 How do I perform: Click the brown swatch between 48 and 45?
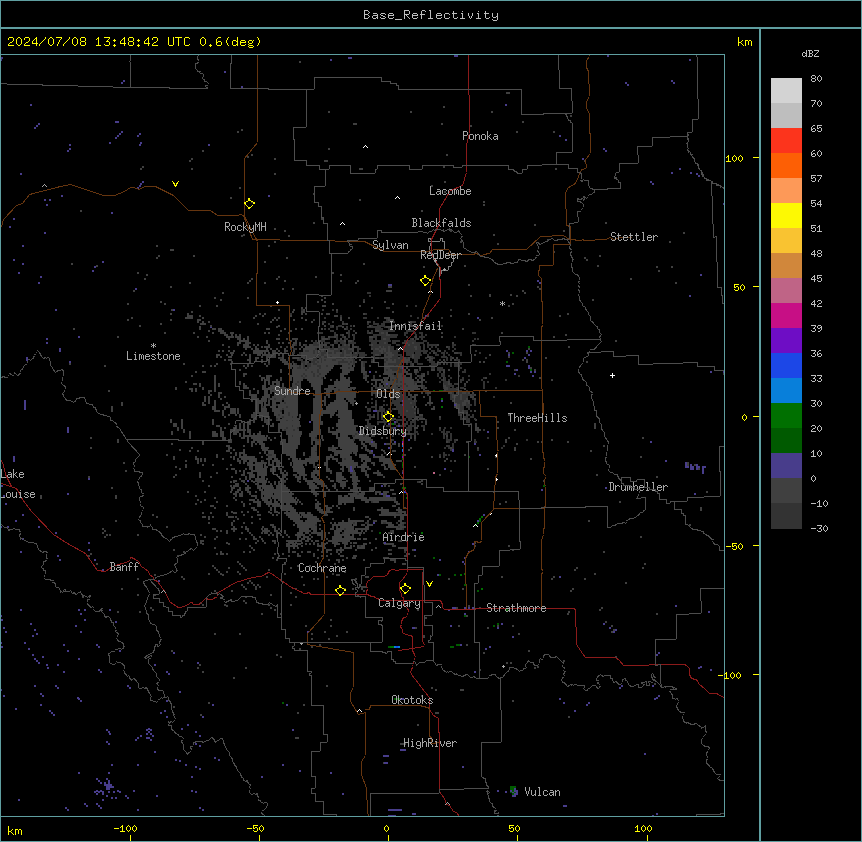click(786, 265)
